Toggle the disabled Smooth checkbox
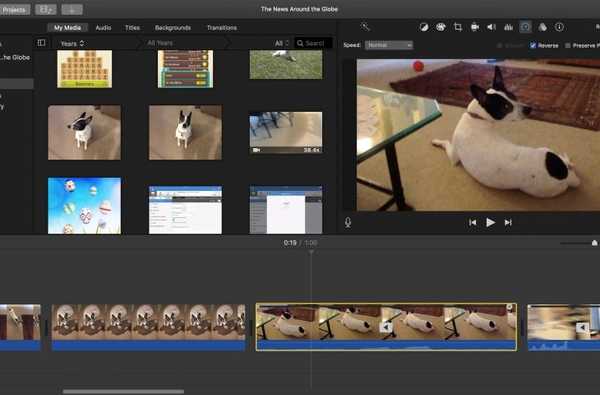Screen dimensions: 600x395 point(499,46)
